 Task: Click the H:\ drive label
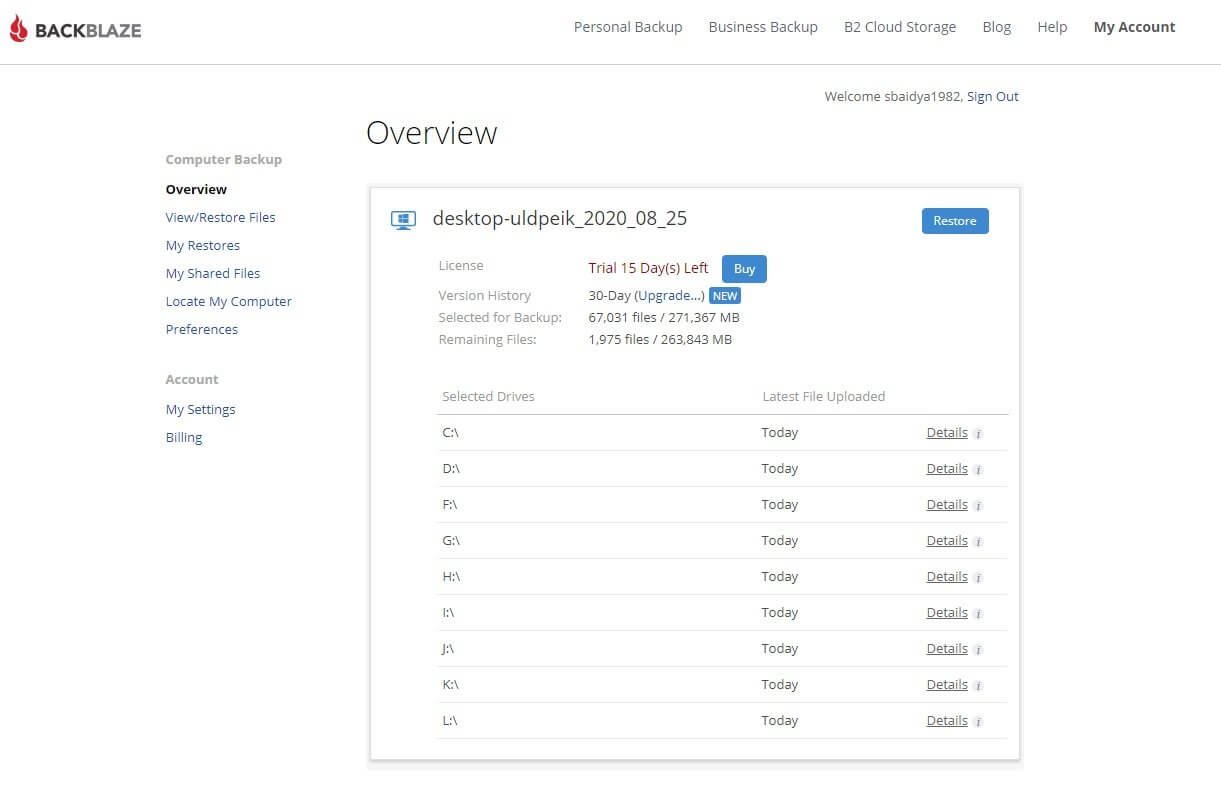click(x=451, y=577)
